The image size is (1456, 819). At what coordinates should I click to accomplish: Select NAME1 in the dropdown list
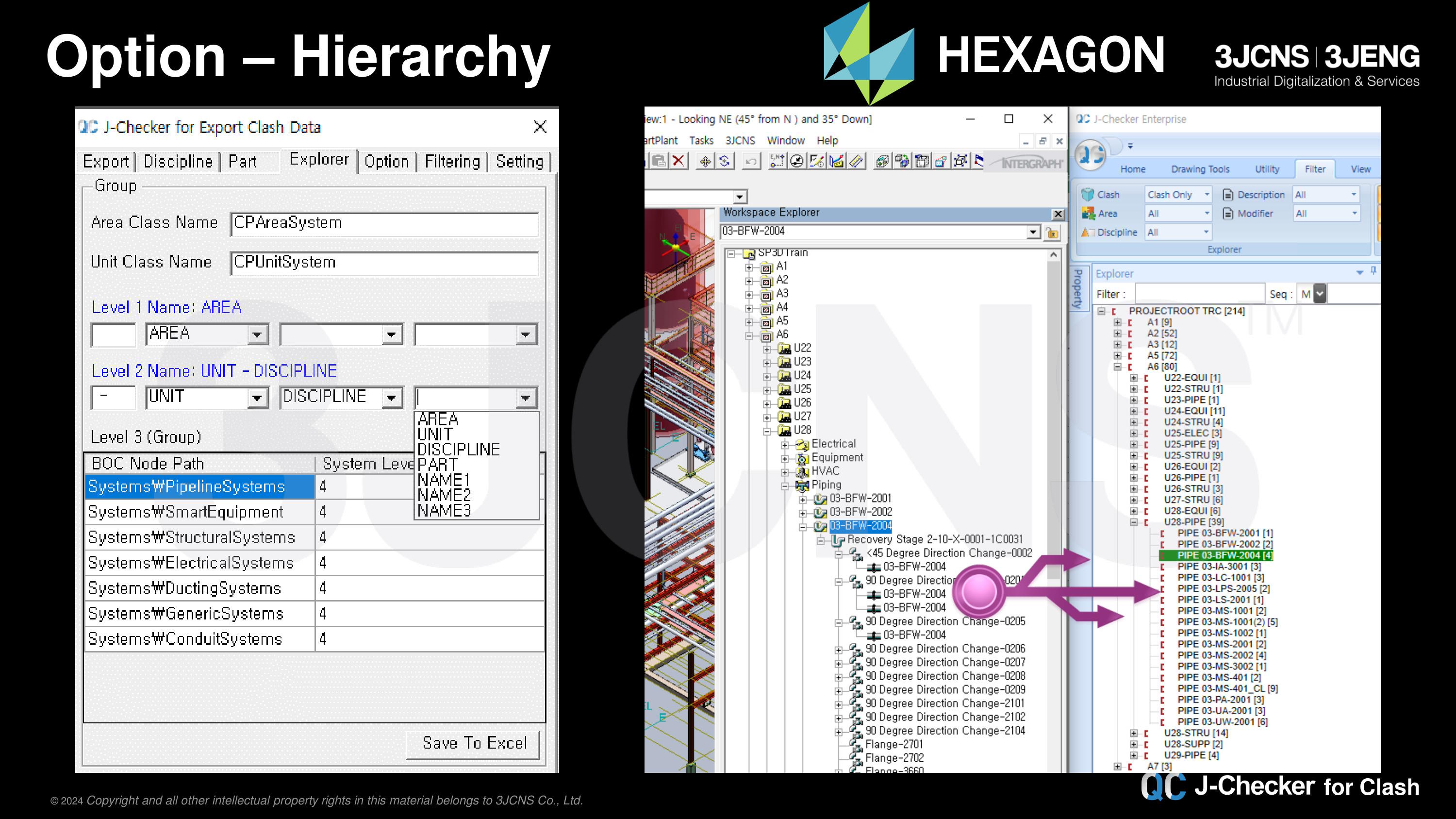pos(444,480)
